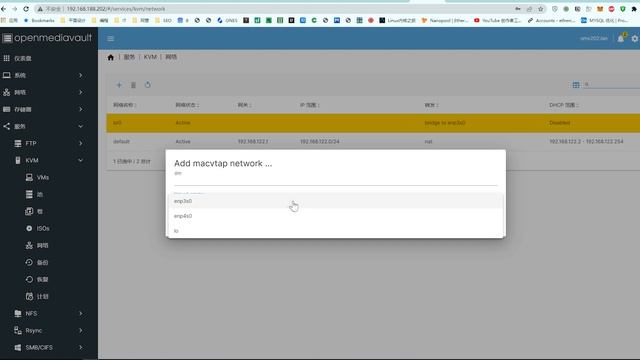Expand the NFS submenu chevron
This screenshot has height=360, width=640.
coord(80,313)
